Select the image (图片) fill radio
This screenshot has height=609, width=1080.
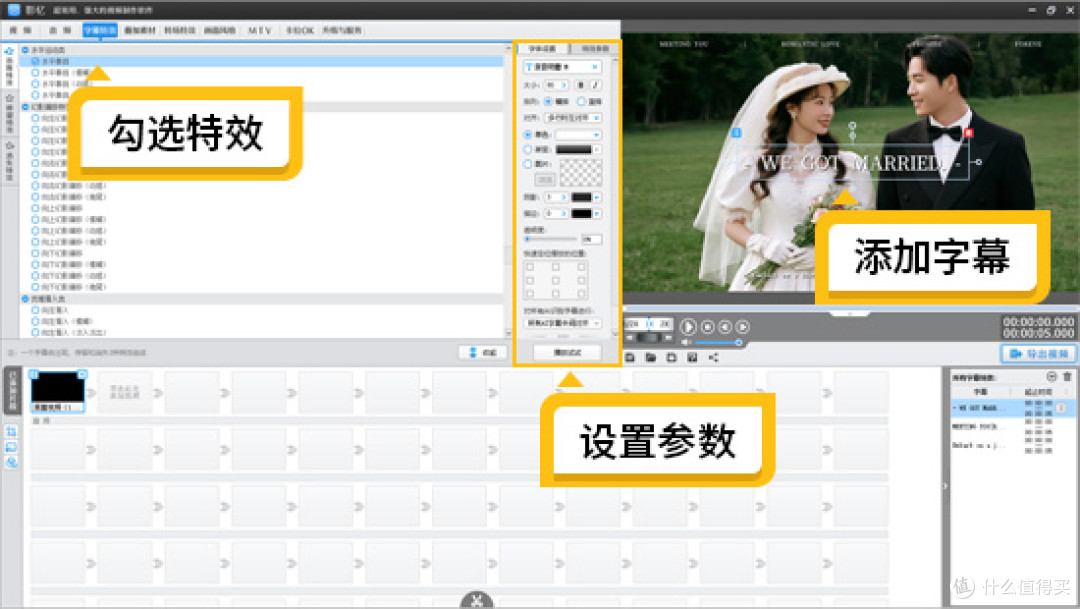528,164
